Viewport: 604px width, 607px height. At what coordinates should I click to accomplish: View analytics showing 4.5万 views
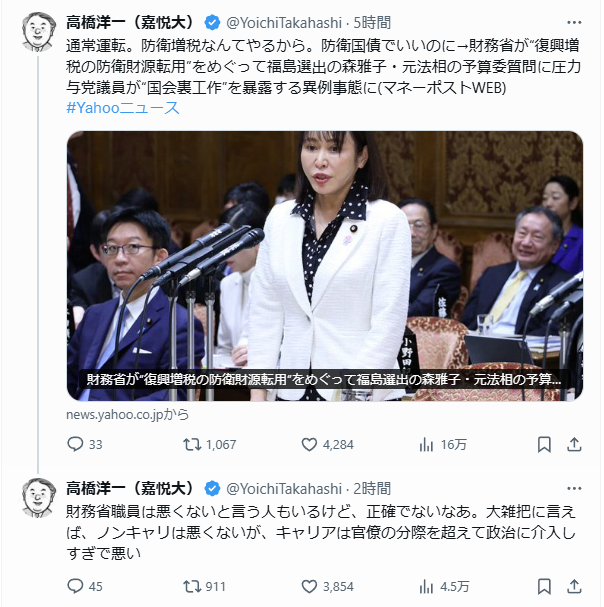pyautogui.click(x=444, y=586)
